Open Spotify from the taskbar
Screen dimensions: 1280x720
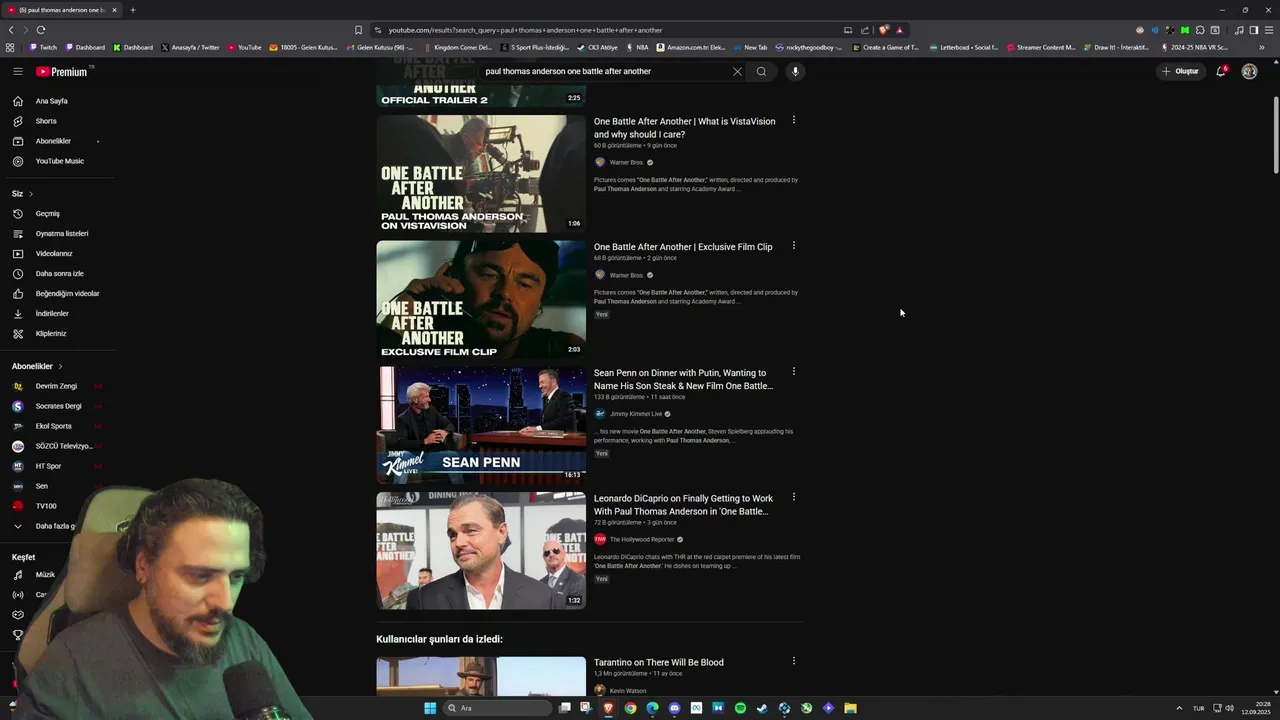pos(740,708)
